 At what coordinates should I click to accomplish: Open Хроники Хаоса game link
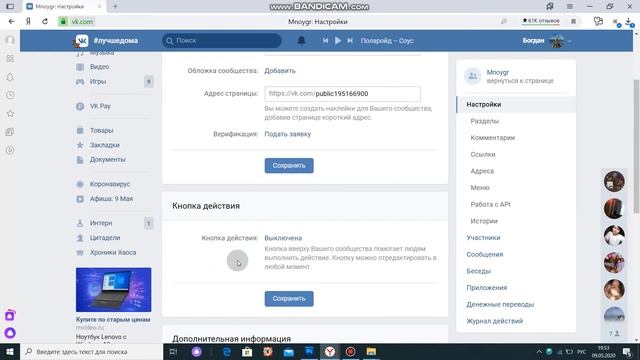[113, 252]
